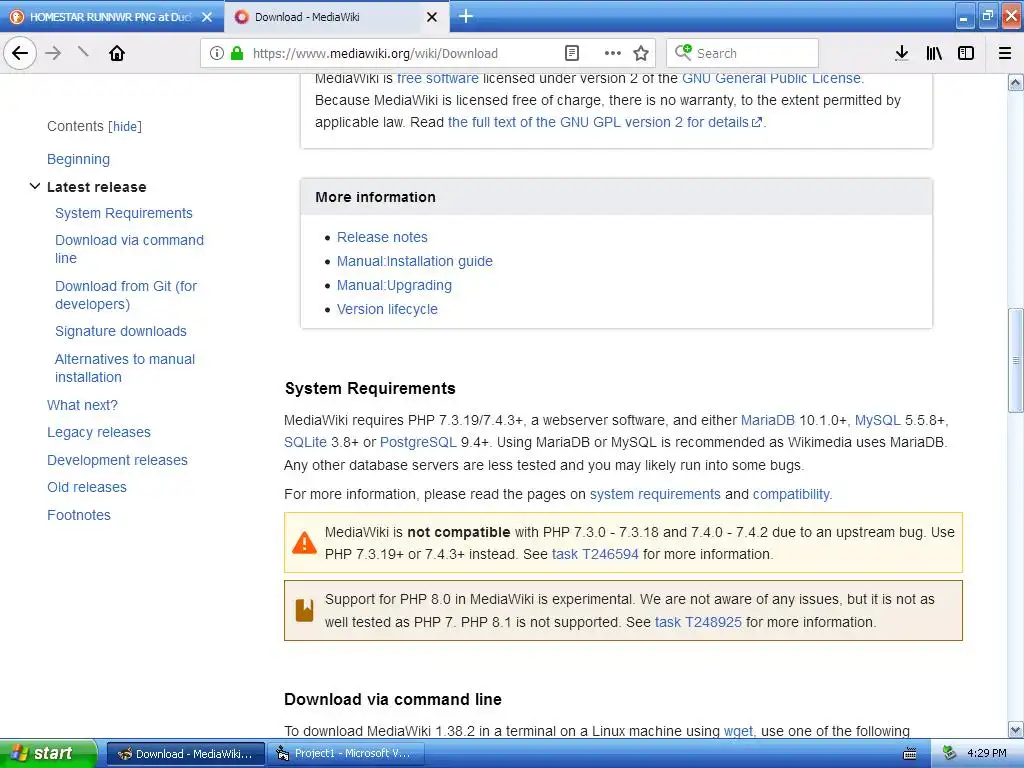Open the downloads arrow icon

(901, 53)
